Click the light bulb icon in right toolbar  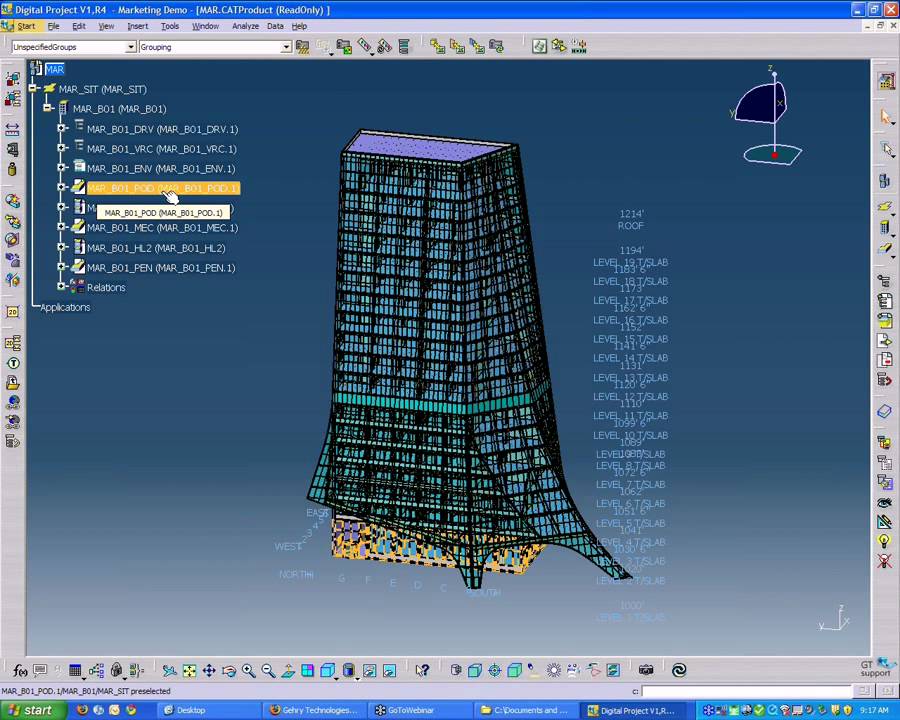pos(884,541)
